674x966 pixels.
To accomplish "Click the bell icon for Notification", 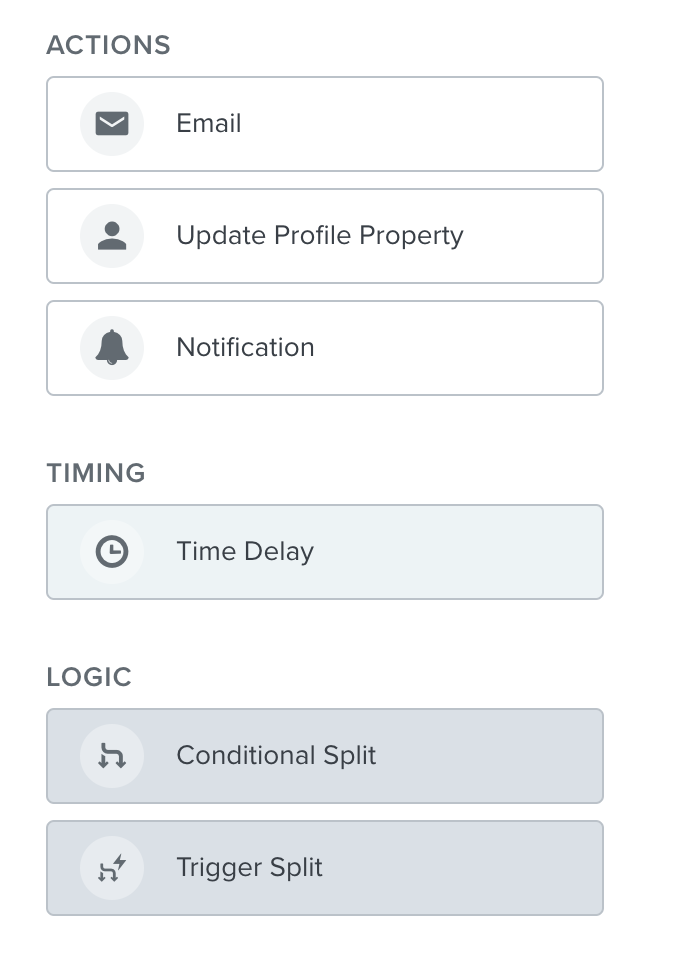I will point(112,347).
